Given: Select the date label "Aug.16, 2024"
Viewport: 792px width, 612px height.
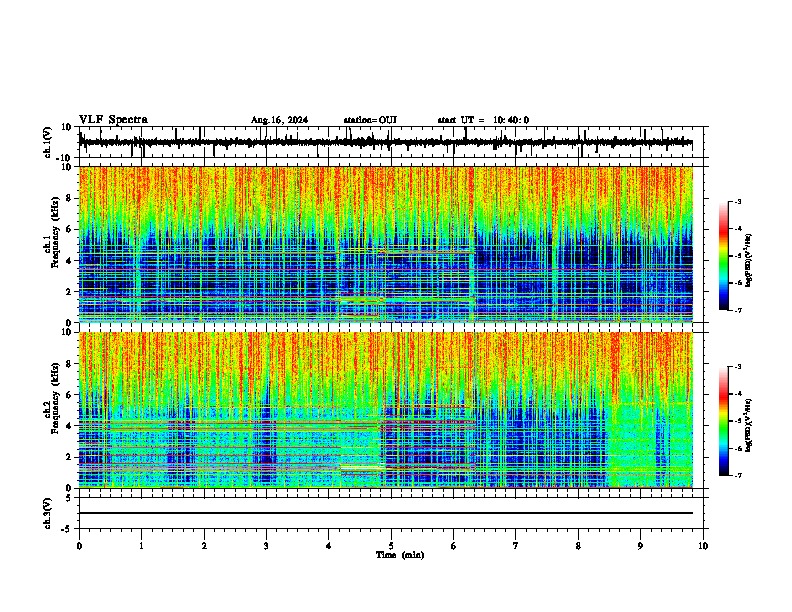Looking at the screenshot, I should tap(279, 120).
